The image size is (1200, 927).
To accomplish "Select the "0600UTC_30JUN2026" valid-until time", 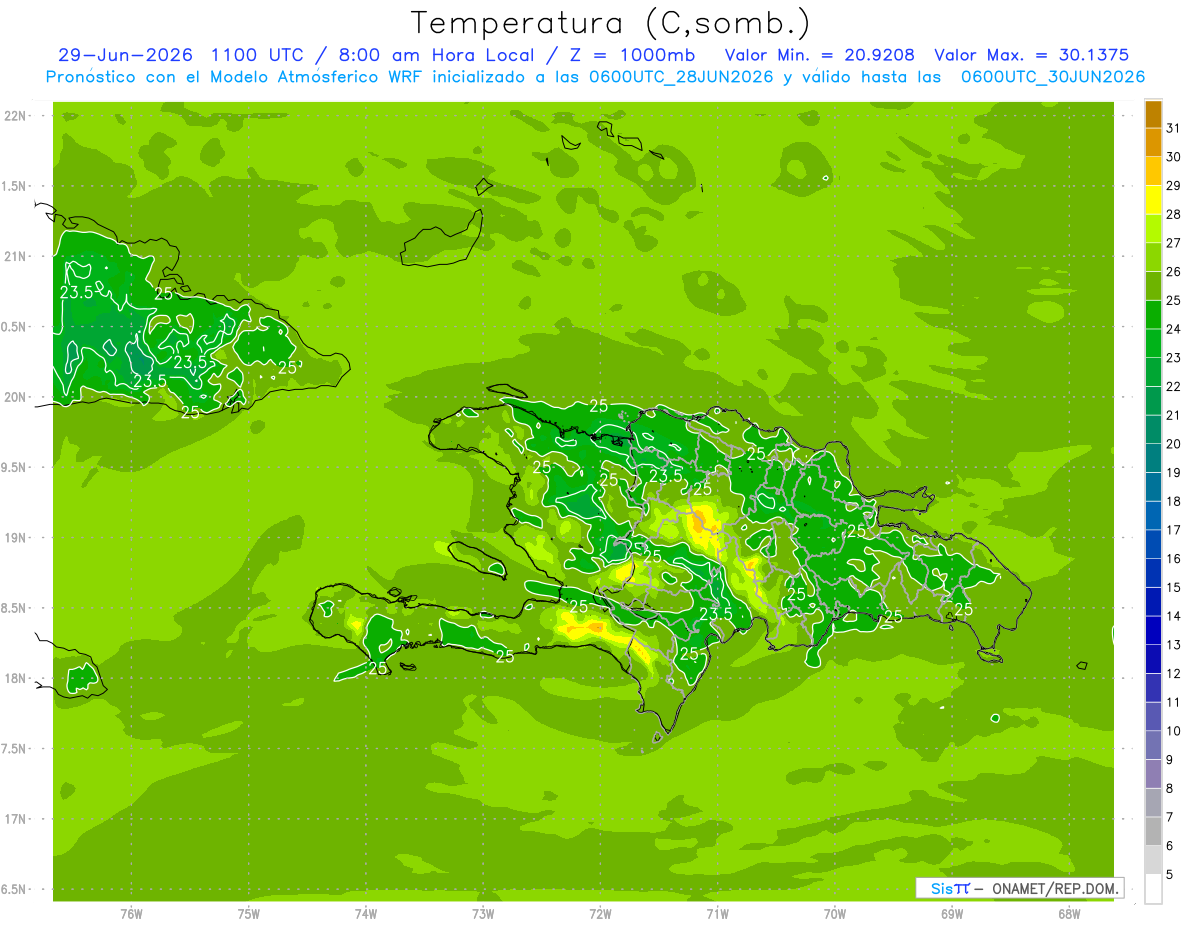I will pyautogui.click(x=1053, y=77).
